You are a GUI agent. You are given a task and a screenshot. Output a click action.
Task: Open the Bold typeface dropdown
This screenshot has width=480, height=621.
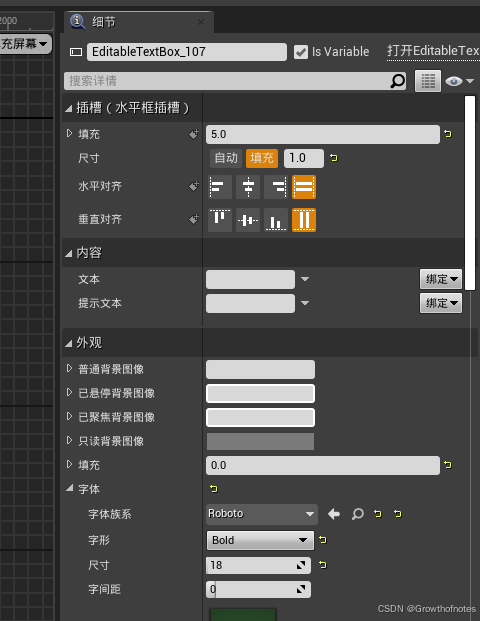point(260,540)
